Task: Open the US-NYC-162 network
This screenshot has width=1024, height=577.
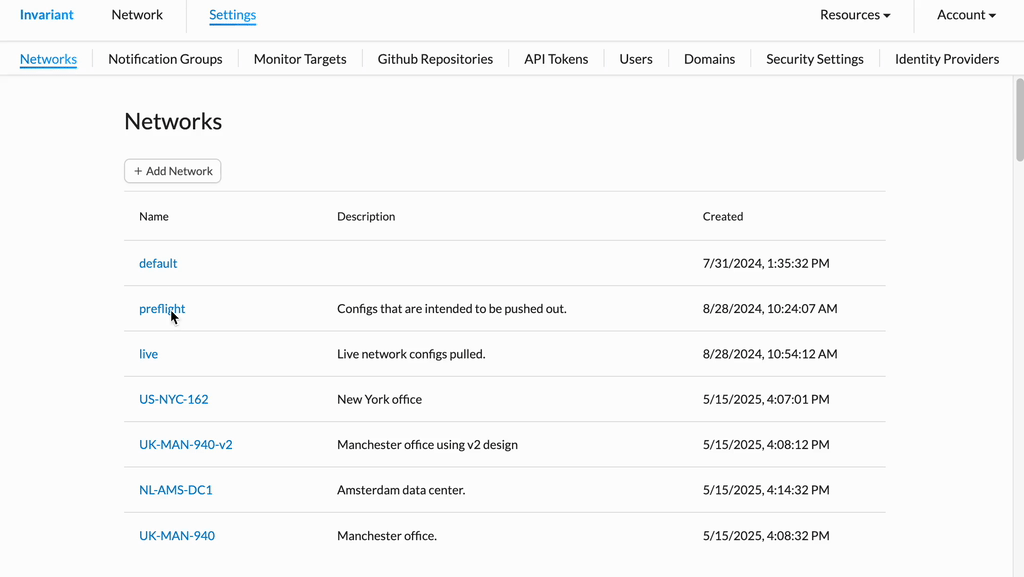Action: (x=174, y=399)
